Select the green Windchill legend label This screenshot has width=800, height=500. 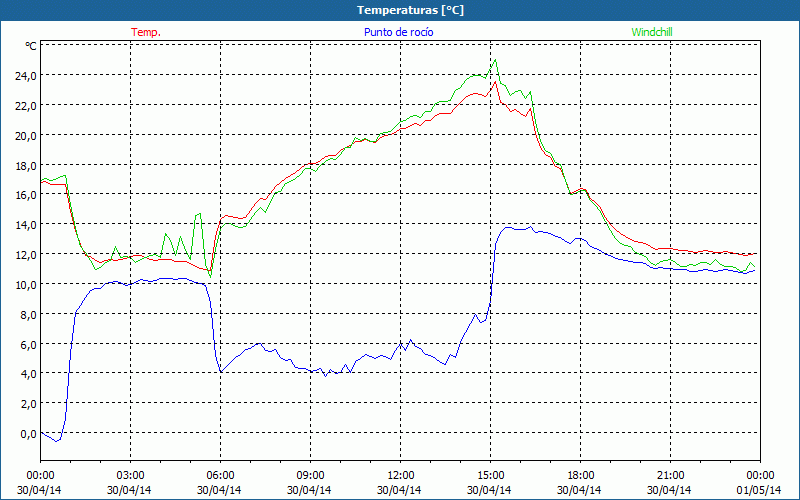click(652, 32)
